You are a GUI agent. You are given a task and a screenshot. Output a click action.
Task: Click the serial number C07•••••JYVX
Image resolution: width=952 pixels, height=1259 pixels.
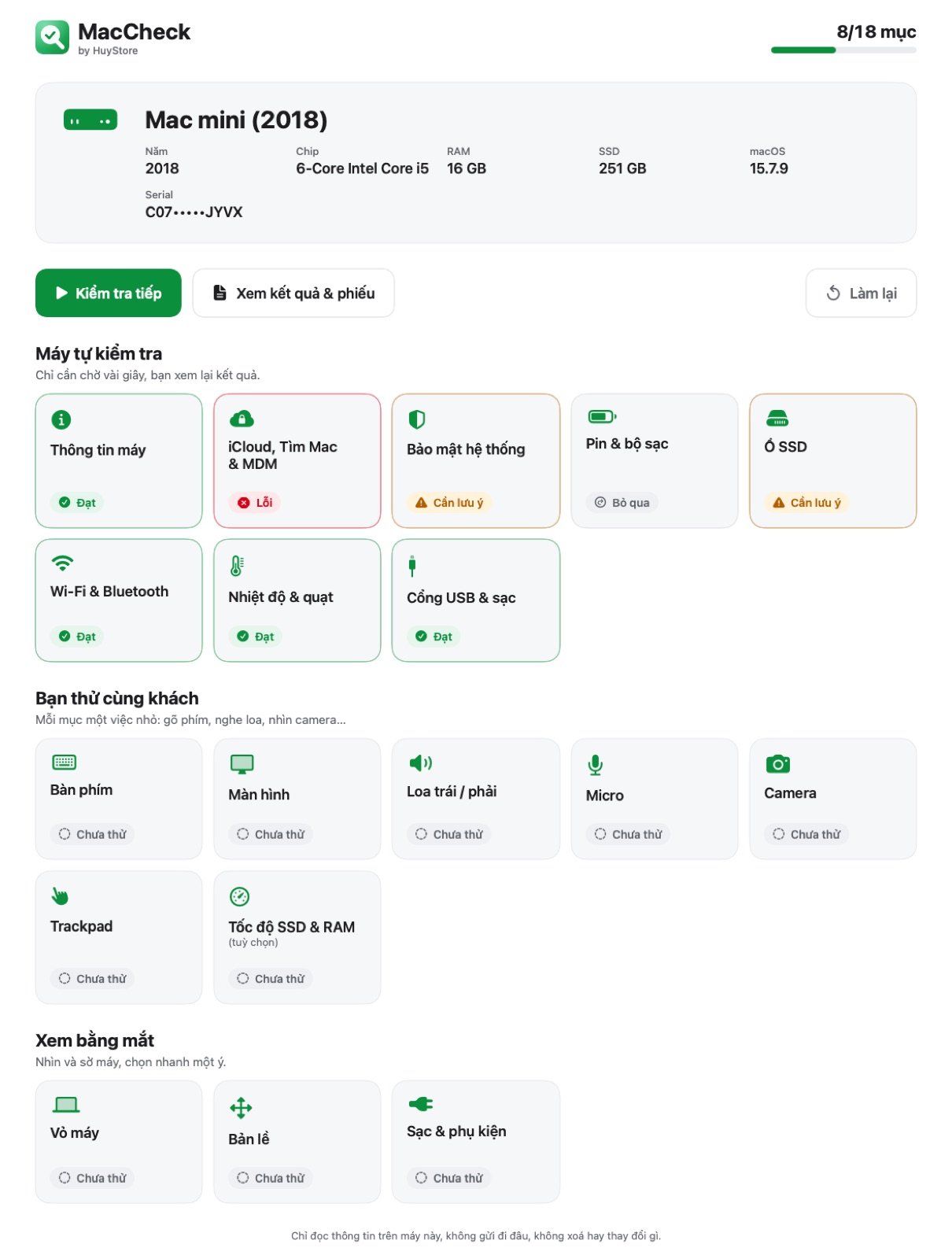click(194, 212)
